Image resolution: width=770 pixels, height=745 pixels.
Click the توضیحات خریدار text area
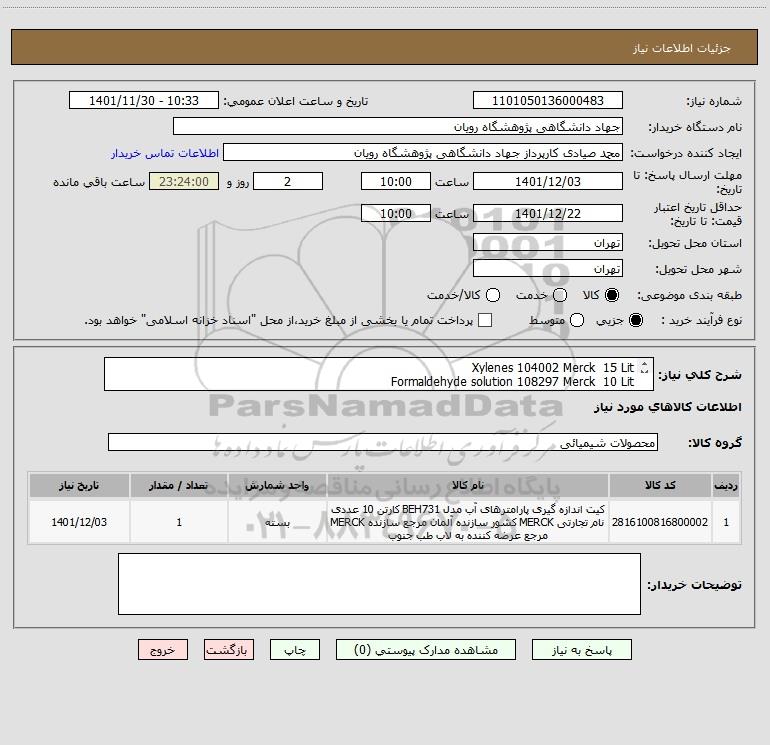tap(379, 584)
